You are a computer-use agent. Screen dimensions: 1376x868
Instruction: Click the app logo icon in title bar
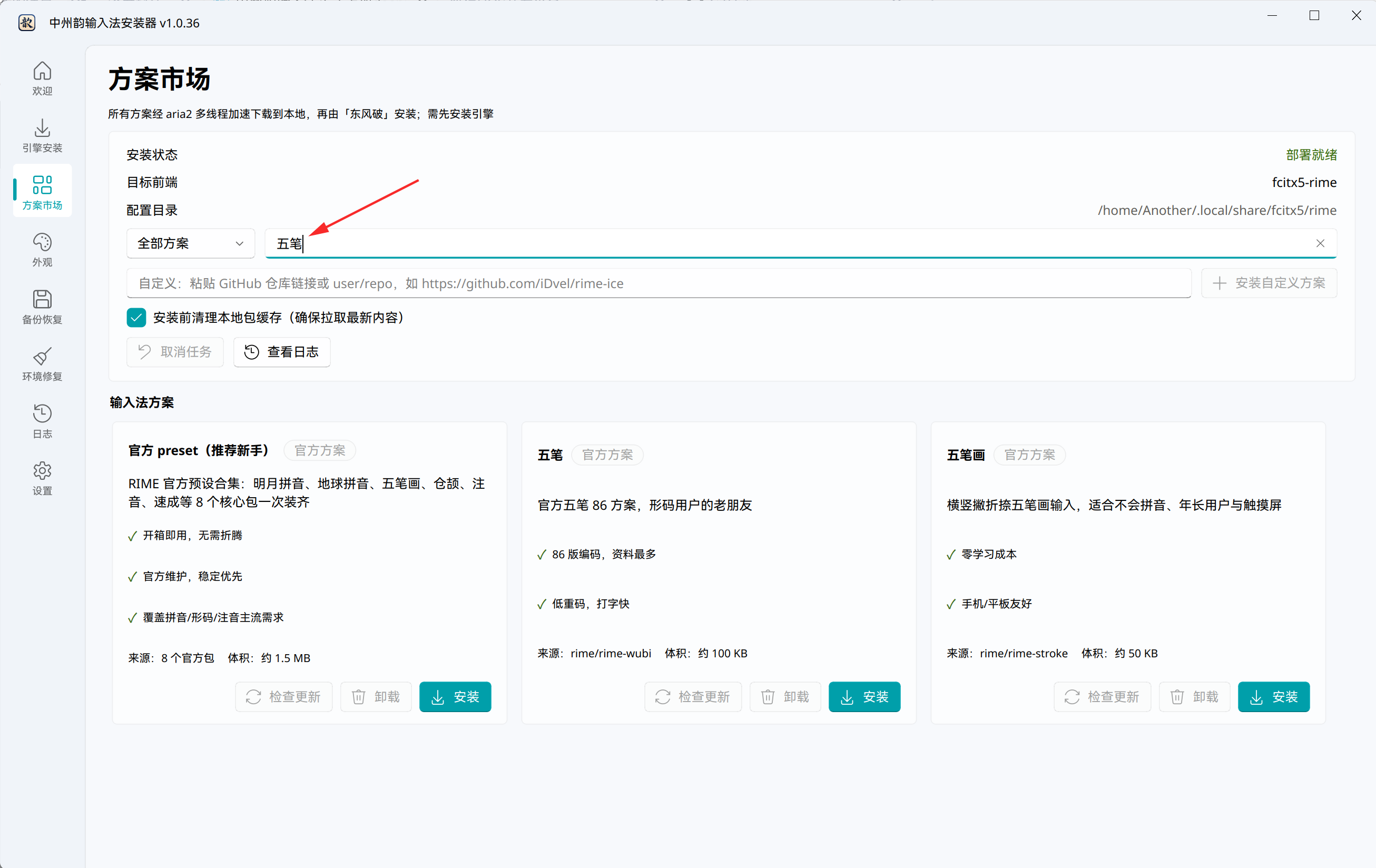pos(26,23)
